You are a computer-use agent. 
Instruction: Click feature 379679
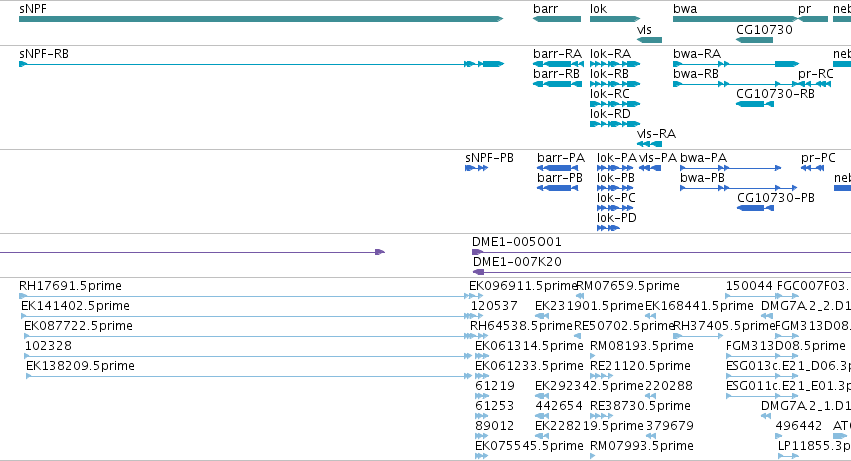pyautogui.click(x=650, y=436)
